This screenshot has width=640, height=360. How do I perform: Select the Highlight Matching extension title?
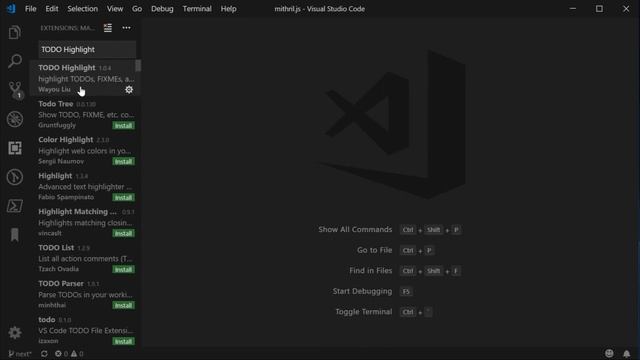point(77,211)
